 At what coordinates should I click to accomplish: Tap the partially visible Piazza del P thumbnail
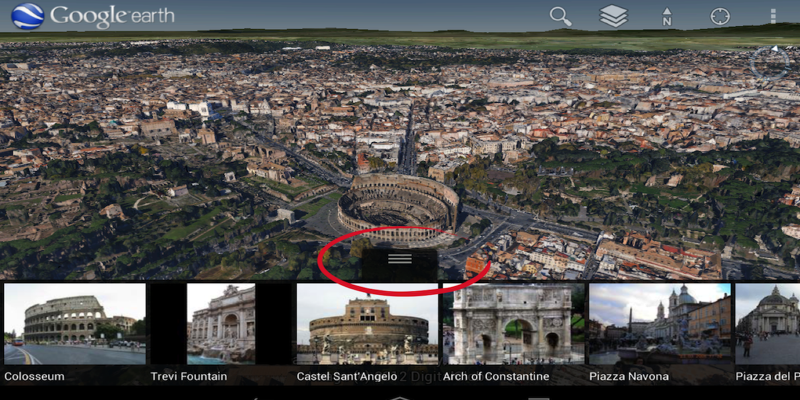click(768, 324)
